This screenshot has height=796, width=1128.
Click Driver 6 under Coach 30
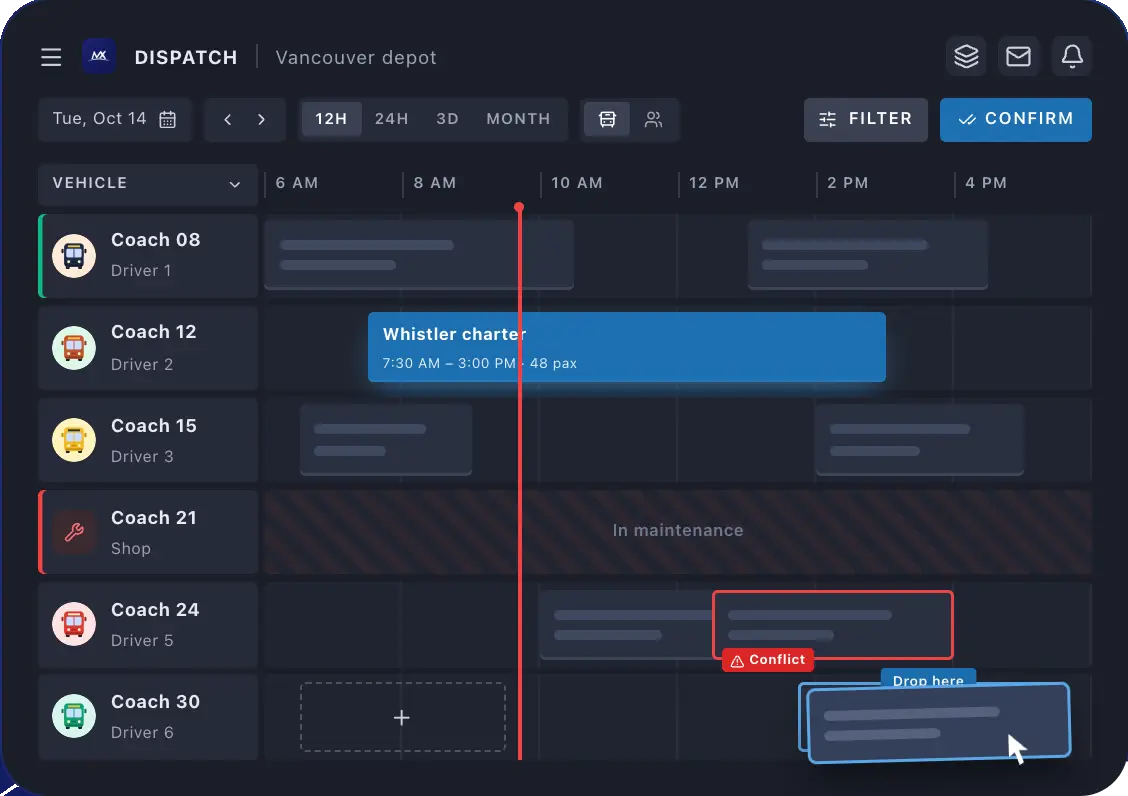pyautogui.click(x=142, y=733)
